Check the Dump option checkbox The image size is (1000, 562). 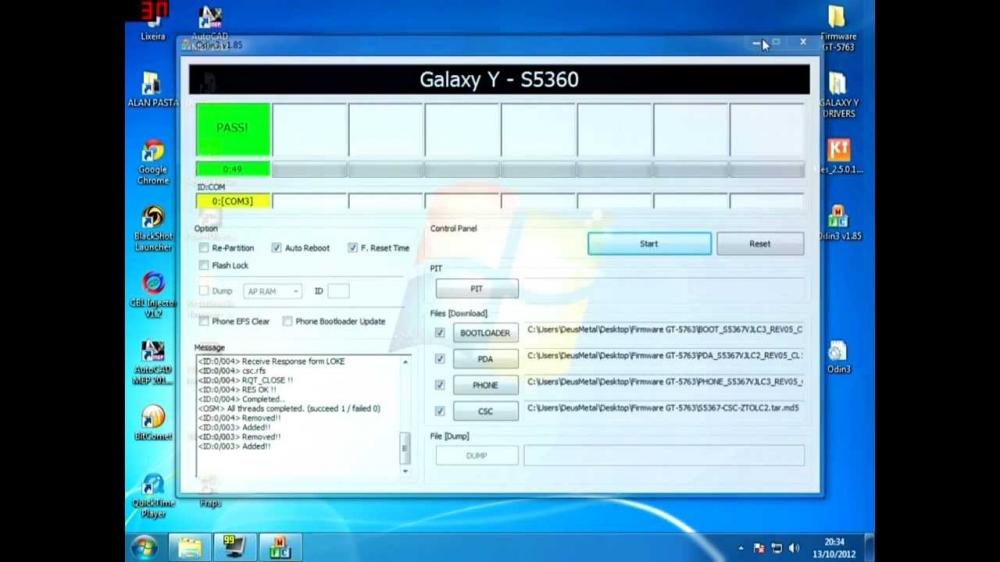tap(203, 291)
